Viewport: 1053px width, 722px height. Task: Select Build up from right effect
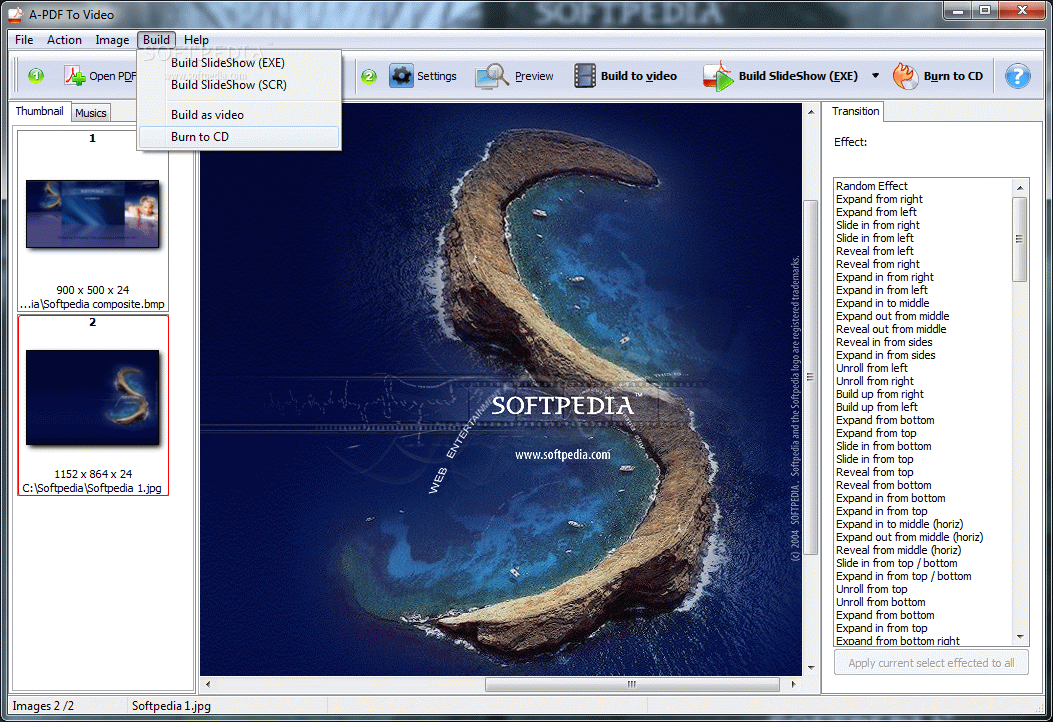click(x=880, y=394)
